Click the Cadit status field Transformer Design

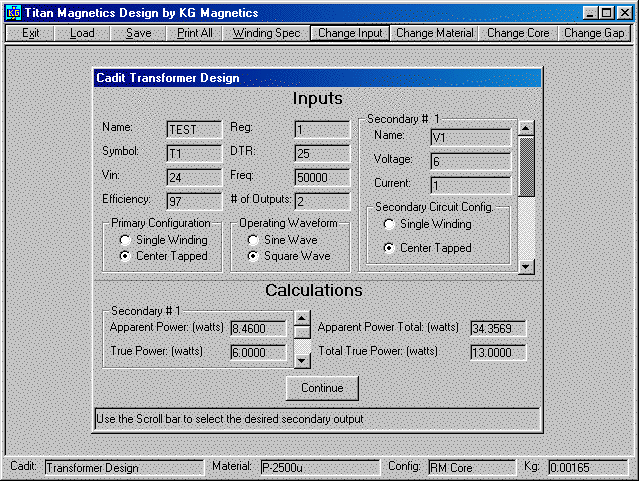tap(124, 468)
